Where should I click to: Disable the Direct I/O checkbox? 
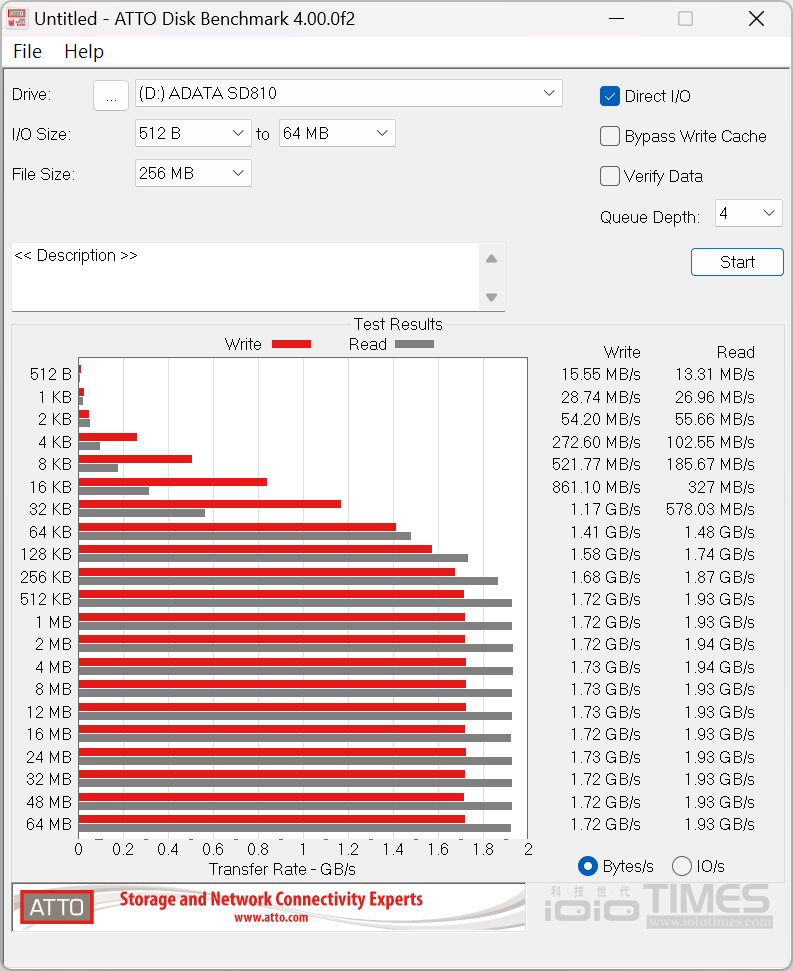(x=610, y=96)
